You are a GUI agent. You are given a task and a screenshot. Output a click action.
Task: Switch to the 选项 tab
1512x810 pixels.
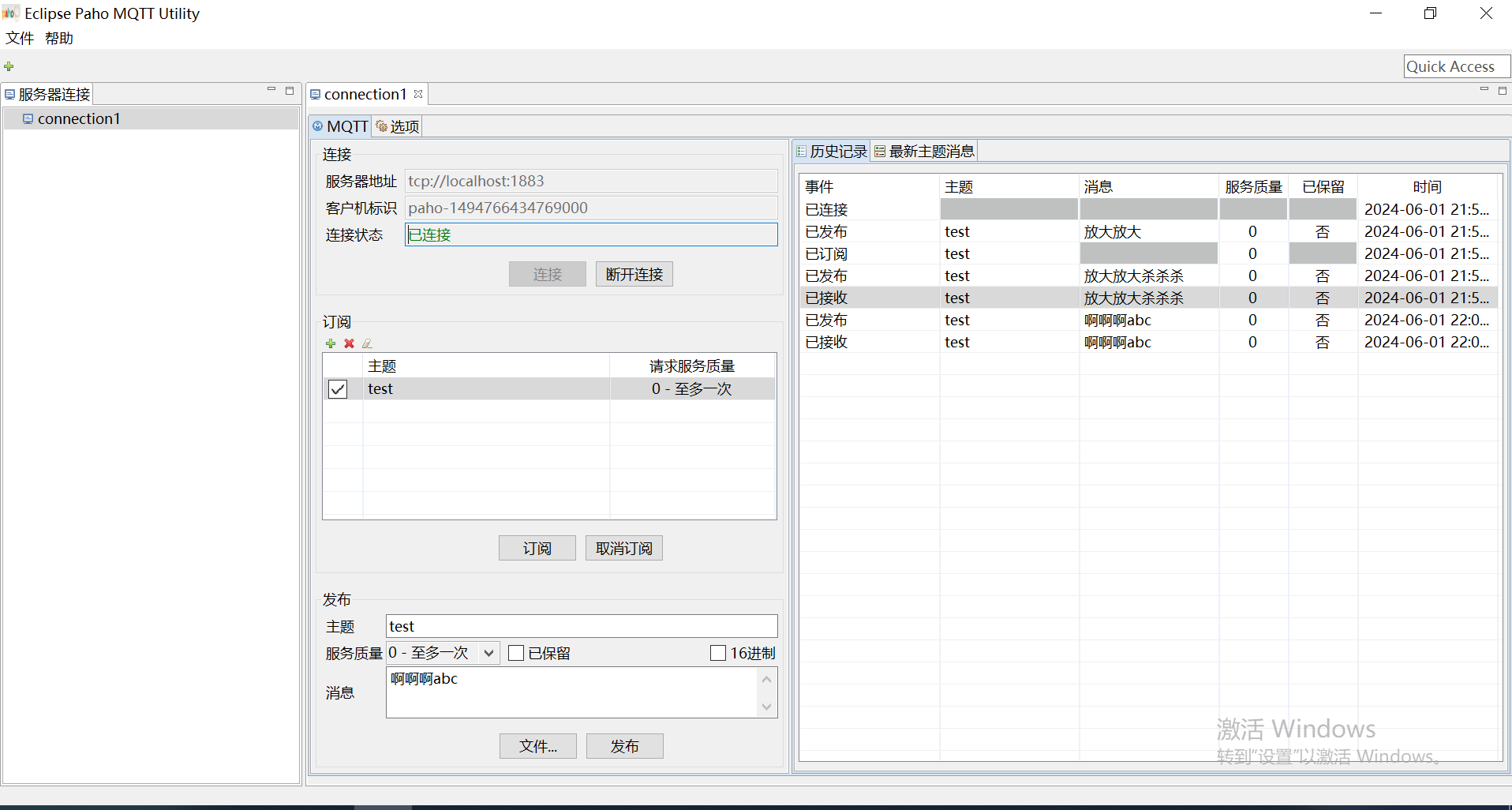pos(397,126)
